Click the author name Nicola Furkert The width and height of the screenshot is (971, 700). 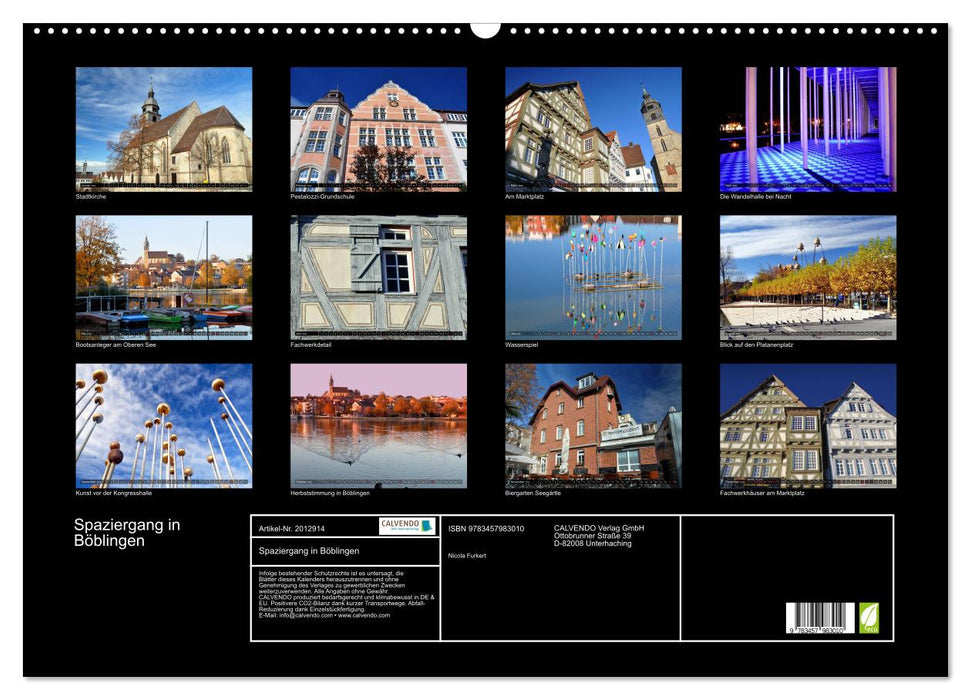467,555
